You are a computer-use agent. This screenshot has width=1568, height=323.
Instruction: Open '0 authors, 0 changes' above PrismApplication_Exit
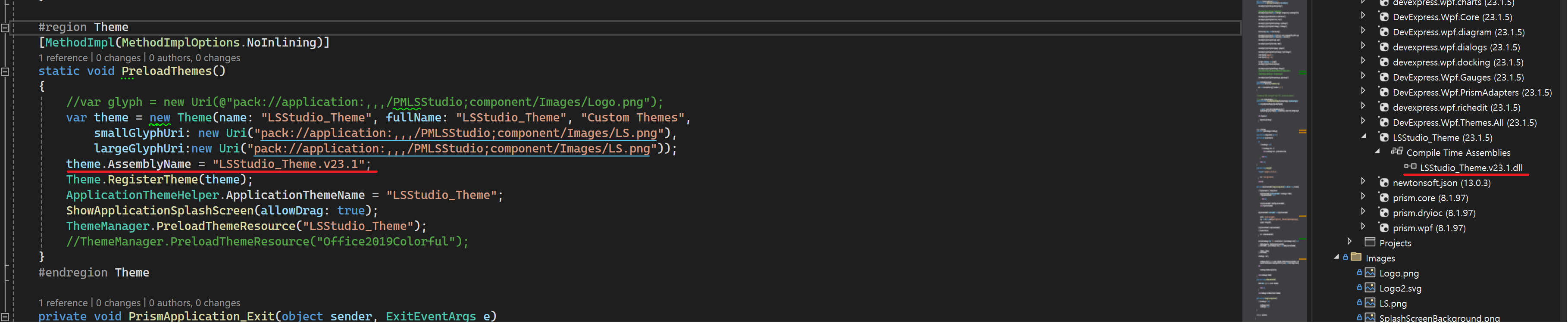195,303
